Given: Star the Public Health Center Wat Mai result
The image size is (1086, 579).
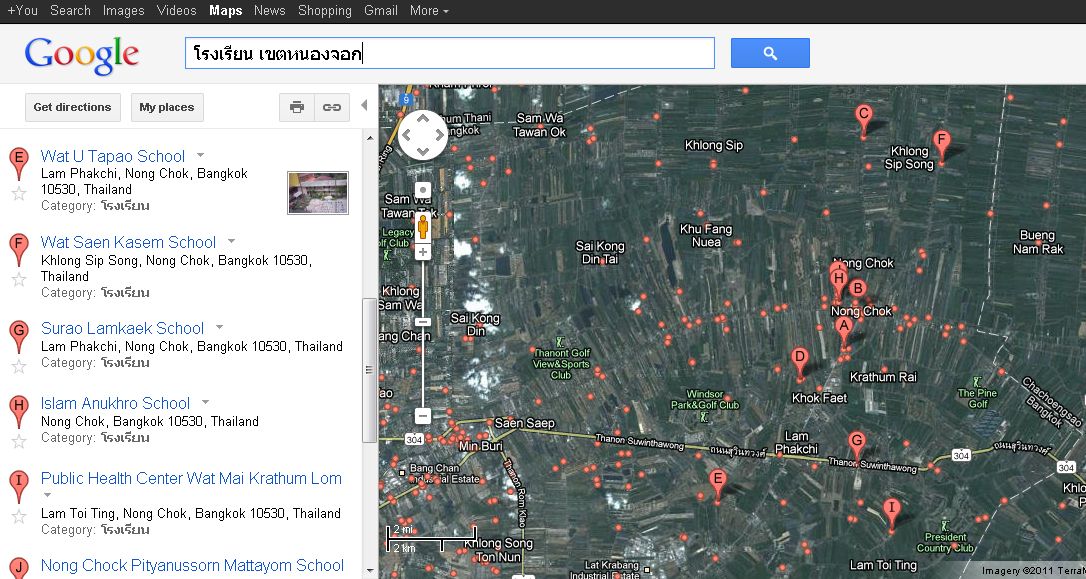Looking at the screenshot, I should (x=19, y=516).
